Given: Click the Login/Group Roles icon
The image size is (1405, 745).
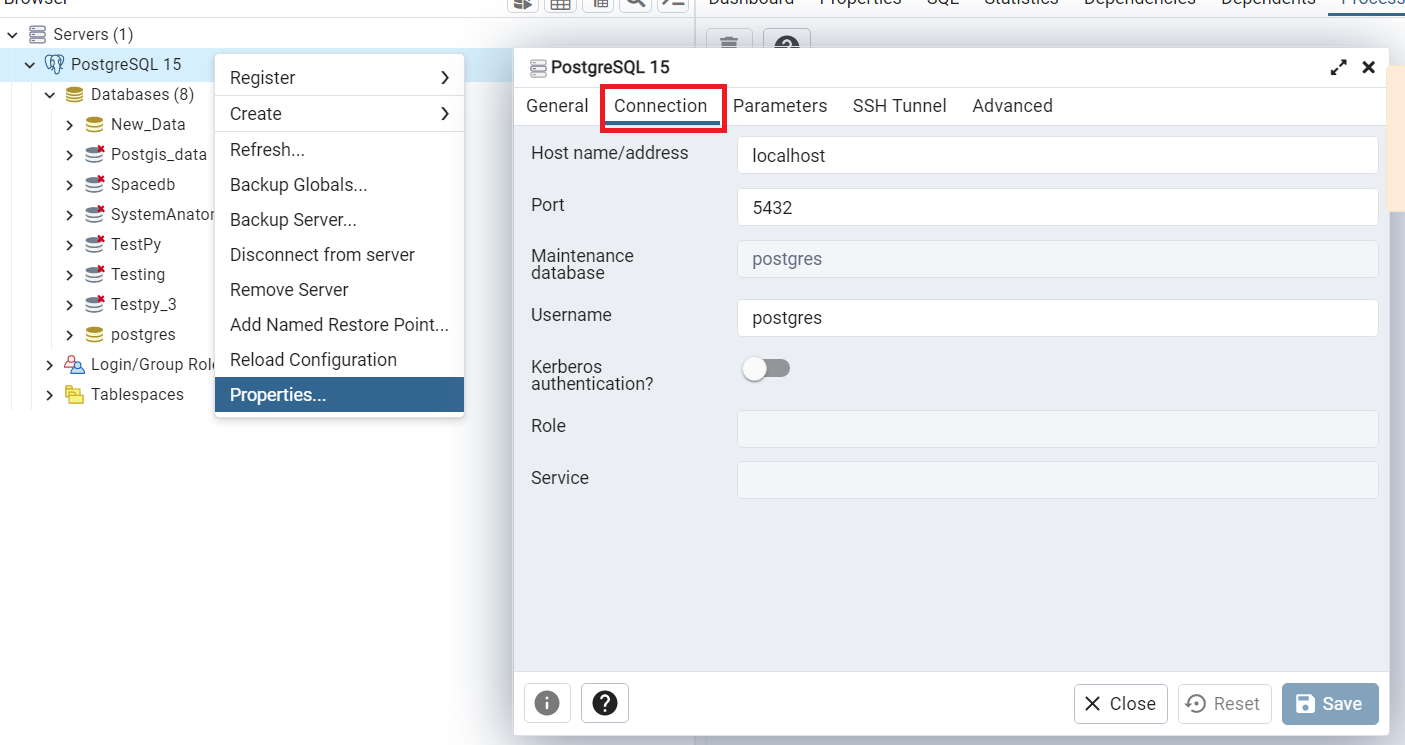Looking at the screenshot, I should (x=75, y=365).
